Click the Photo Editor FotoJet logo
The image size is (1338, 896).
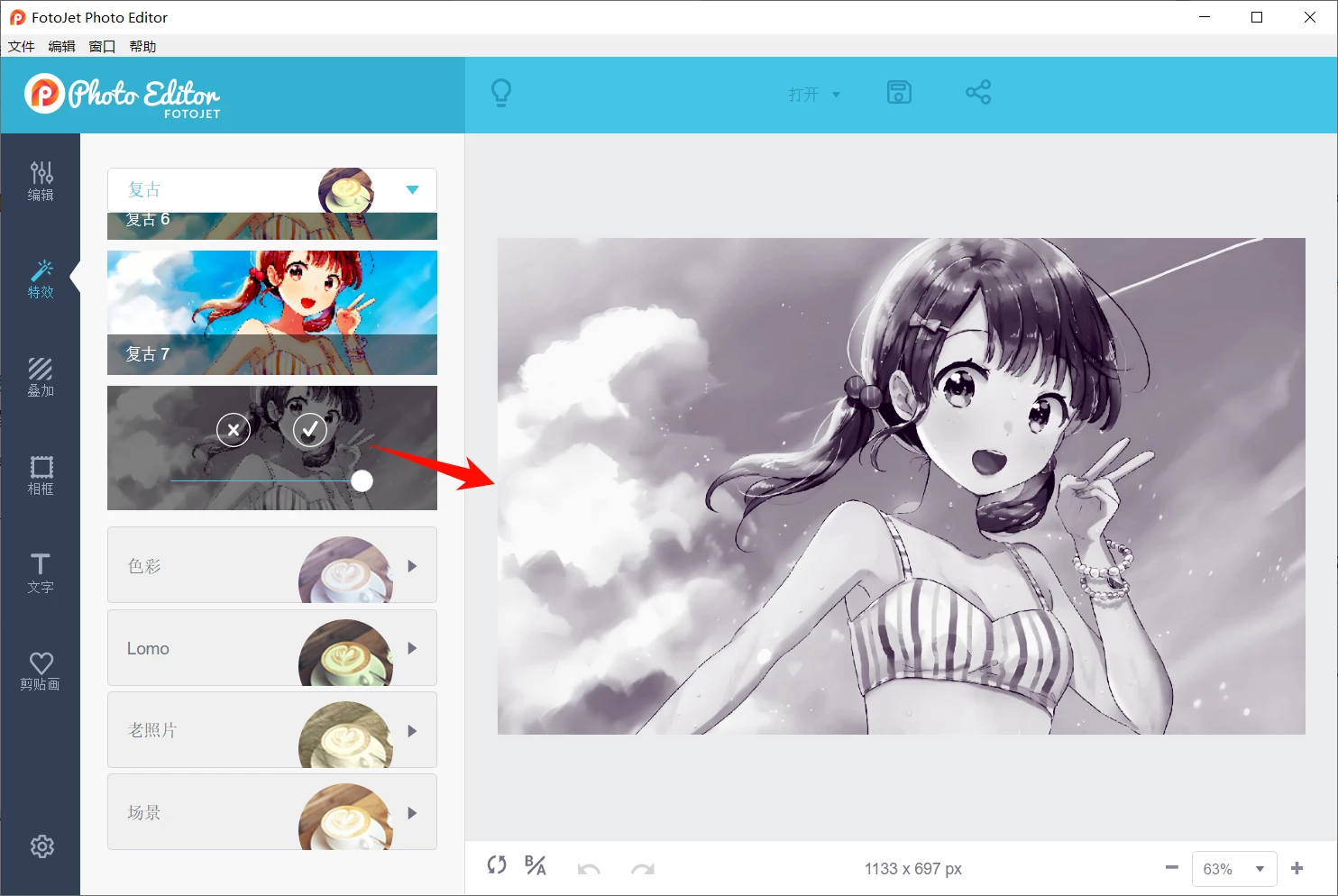click(x=123, y=95)
